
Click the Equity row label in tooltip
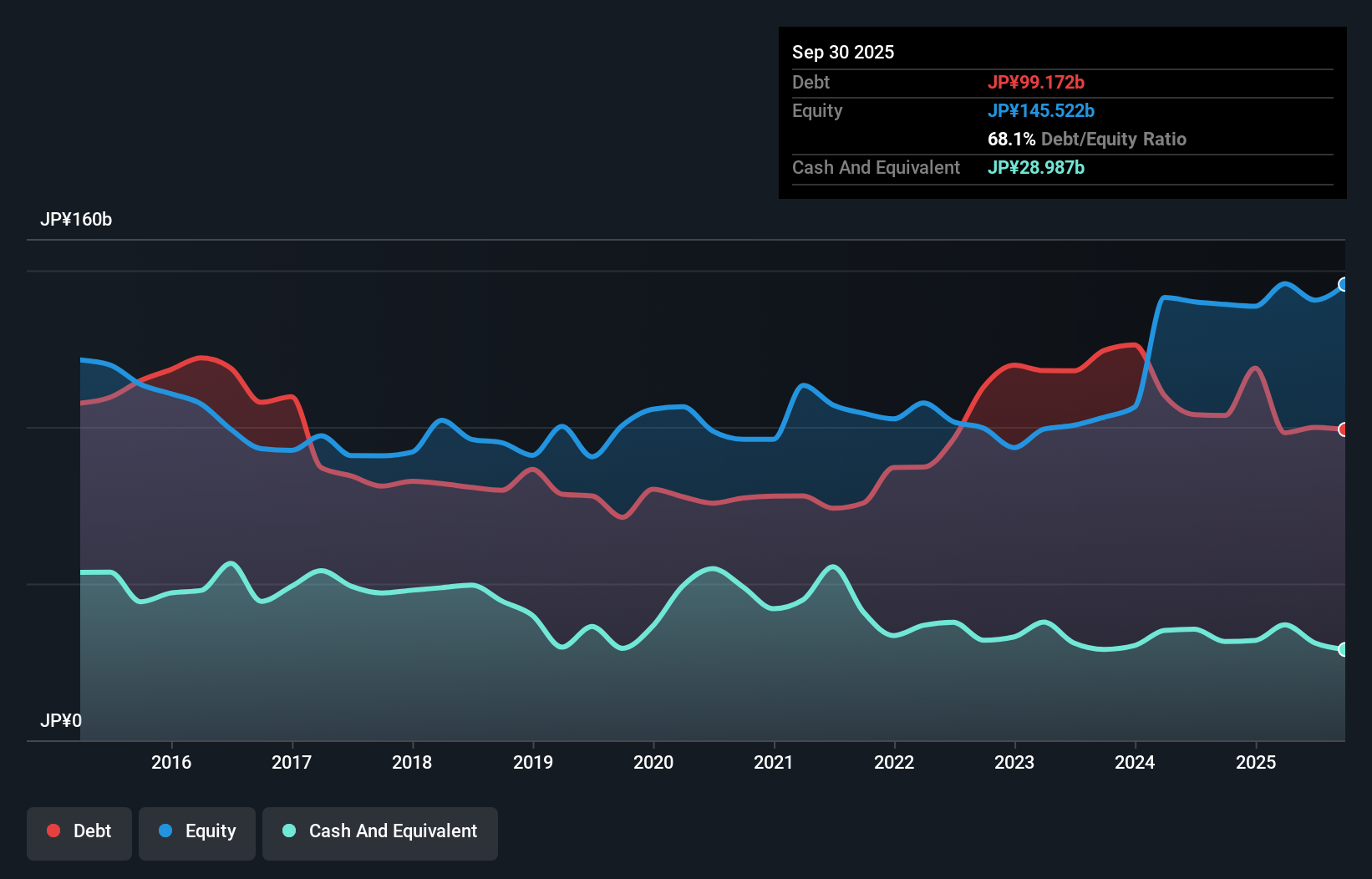pos(817,110)
